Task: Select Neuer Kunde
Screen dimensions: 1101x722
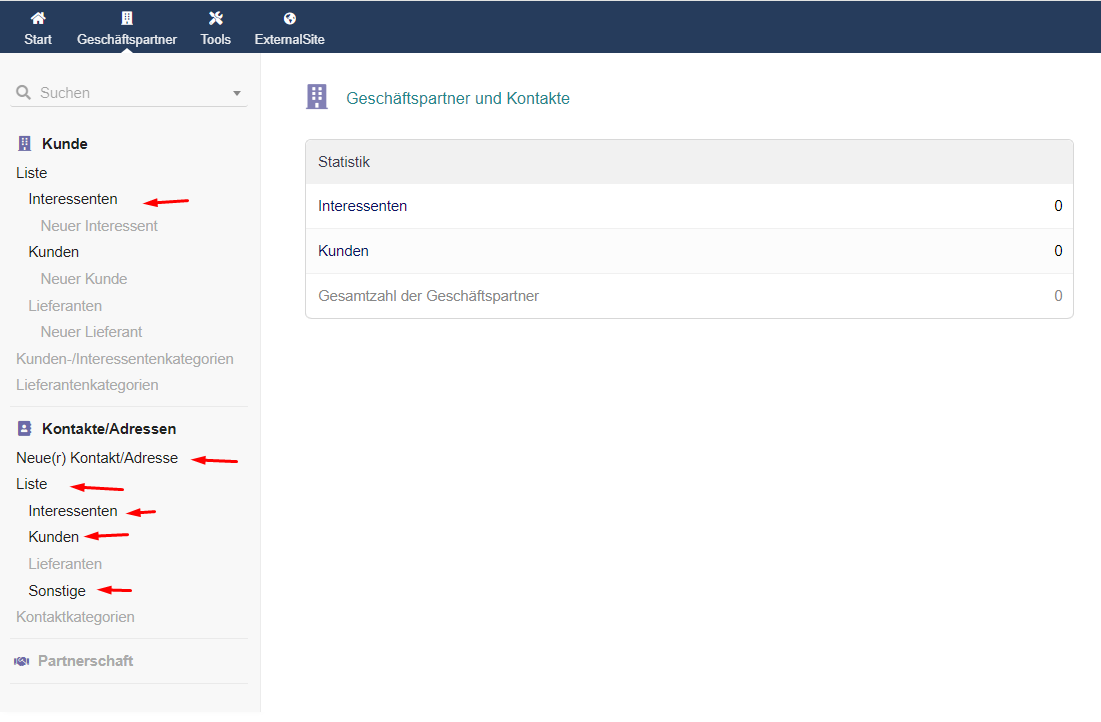Action: [x=84, y=279]
